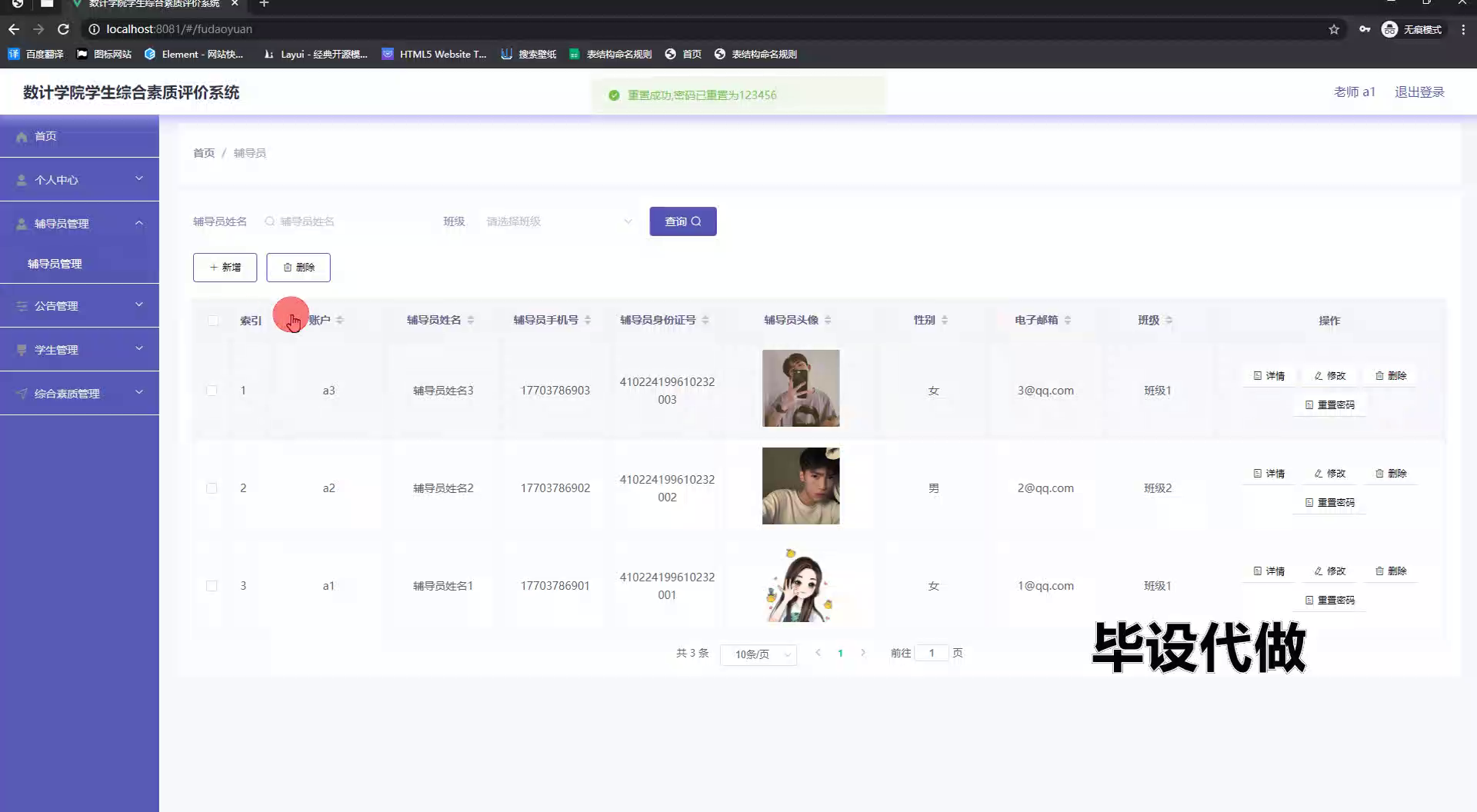Open the password key icon in address bar

[1364, 29]
